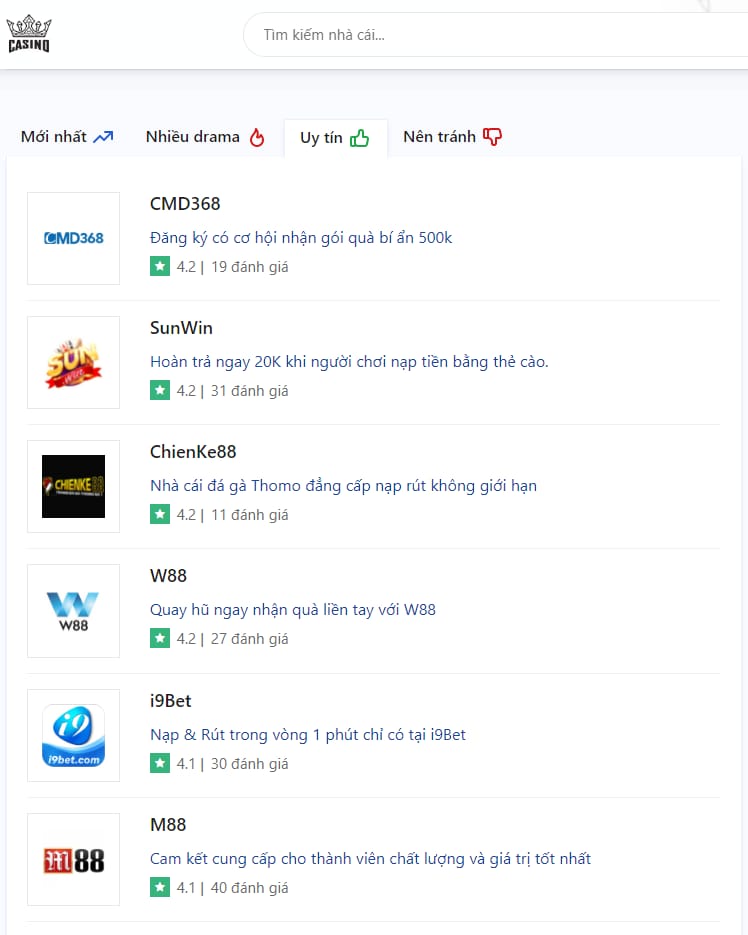Click the 4.2 rating score for CMD368
748x935 pixels.
[x=186, y=267]
